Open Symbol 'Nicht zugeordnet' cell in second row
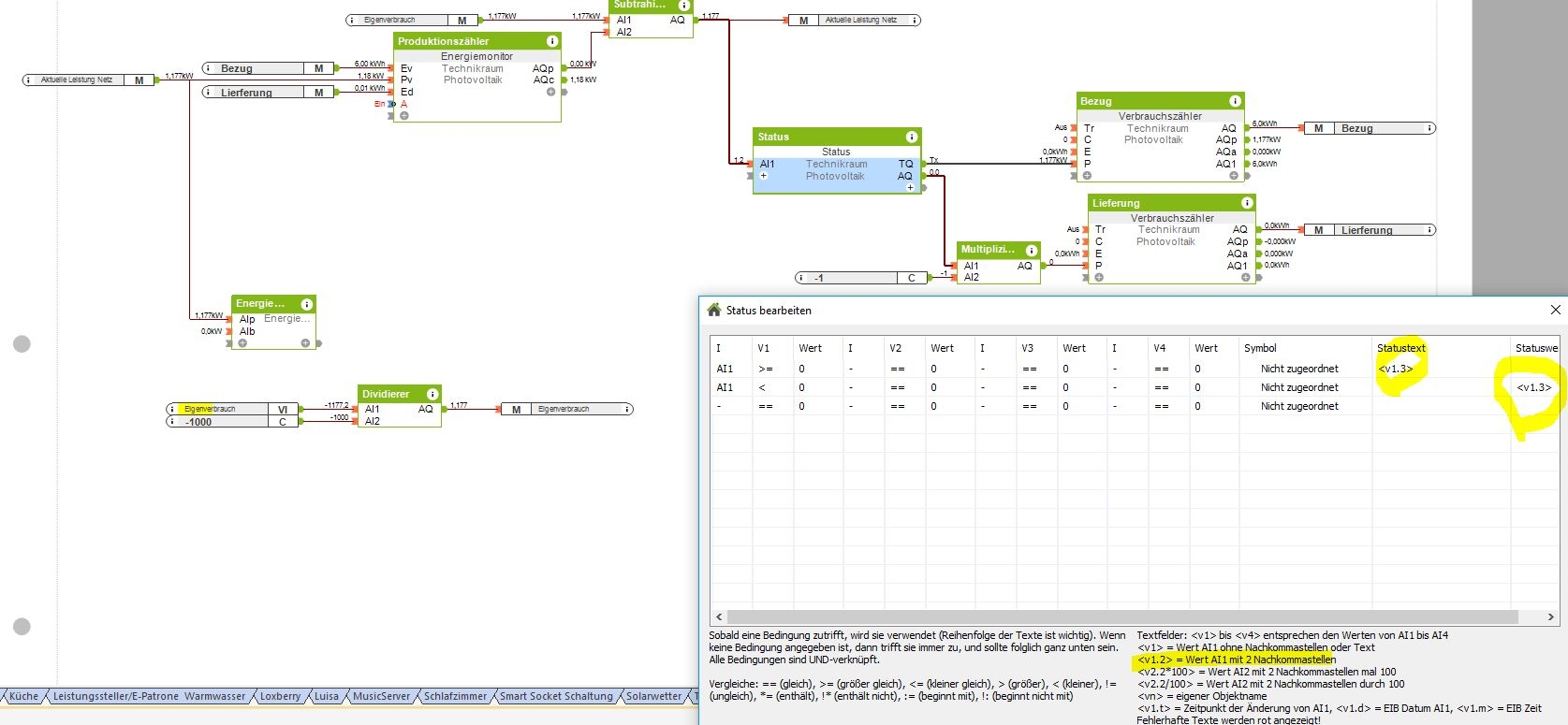The image size is (1568, 725). (x=1298, y=387)
